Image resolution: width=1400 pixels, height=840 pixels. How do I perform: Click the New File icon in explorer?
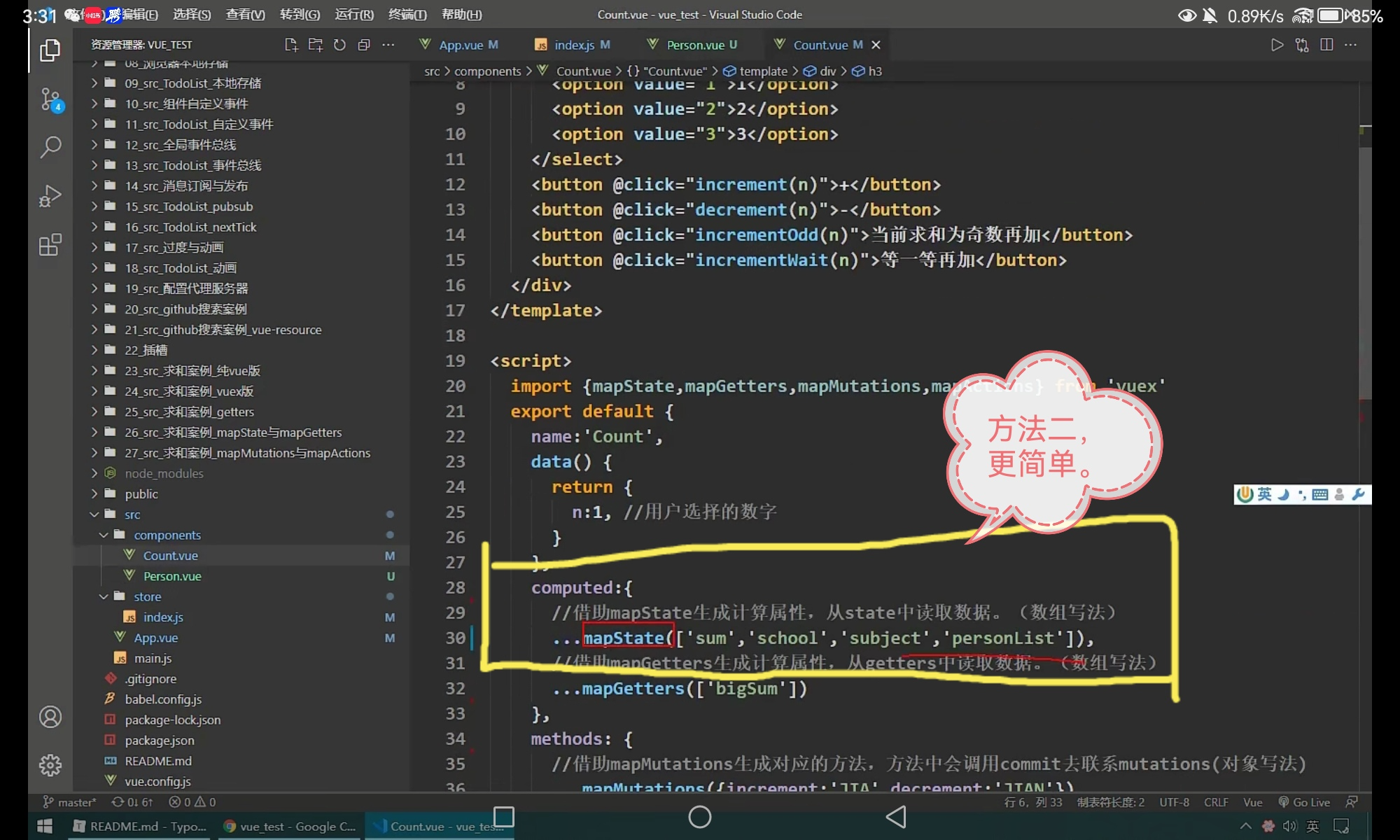point(291,45)
